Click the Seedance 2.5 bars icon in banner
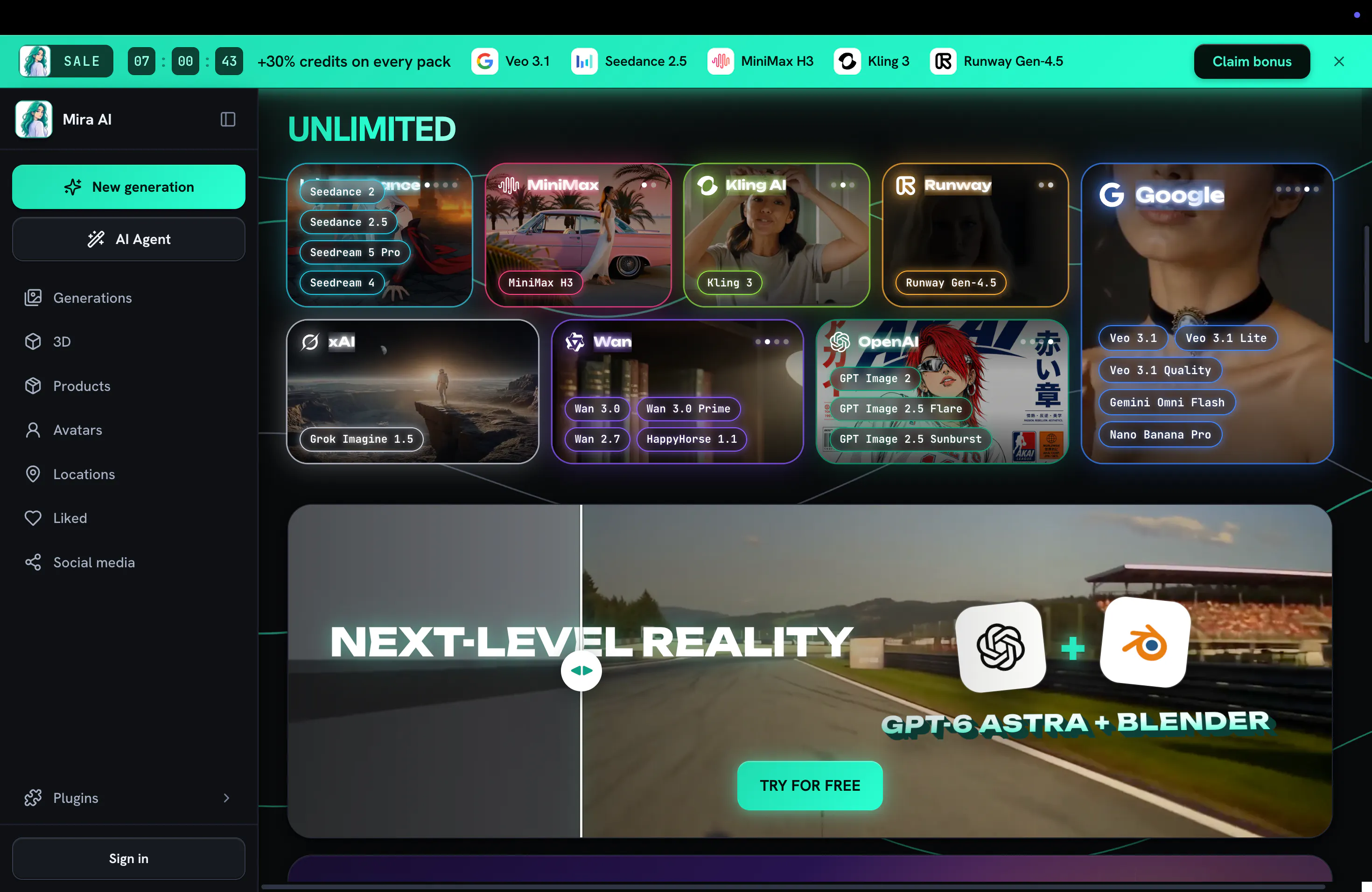1372x892 pixels. point(584,61)
